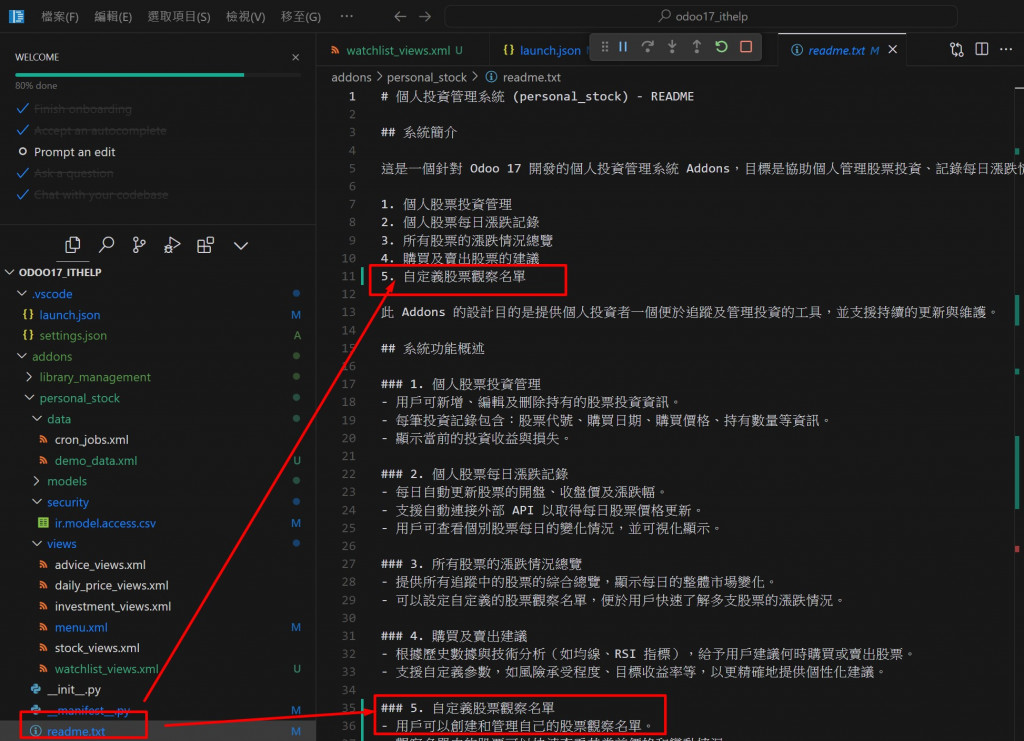Open the 檢視(V) menu

tap(246, 16)
